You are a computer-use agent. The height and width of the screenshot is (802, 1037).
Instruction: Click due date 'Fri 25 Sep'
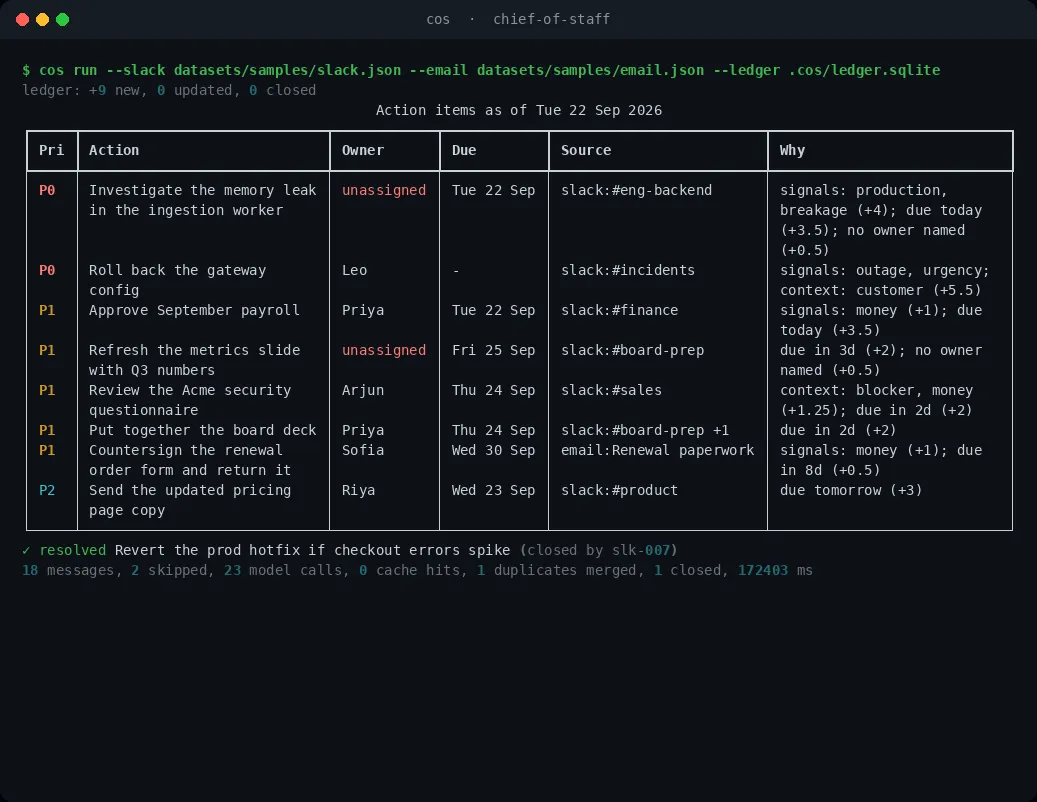click(x=493, y=350)
